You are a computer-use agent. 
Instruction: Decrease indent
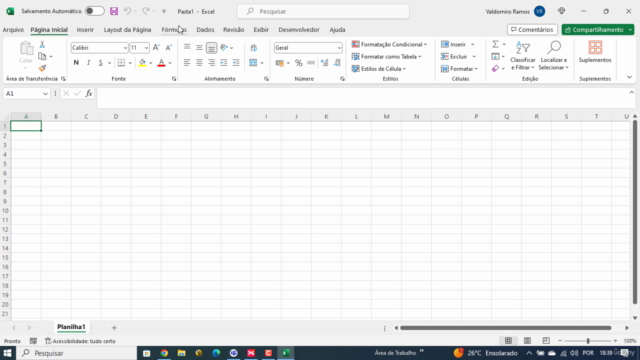coord(224,63)
